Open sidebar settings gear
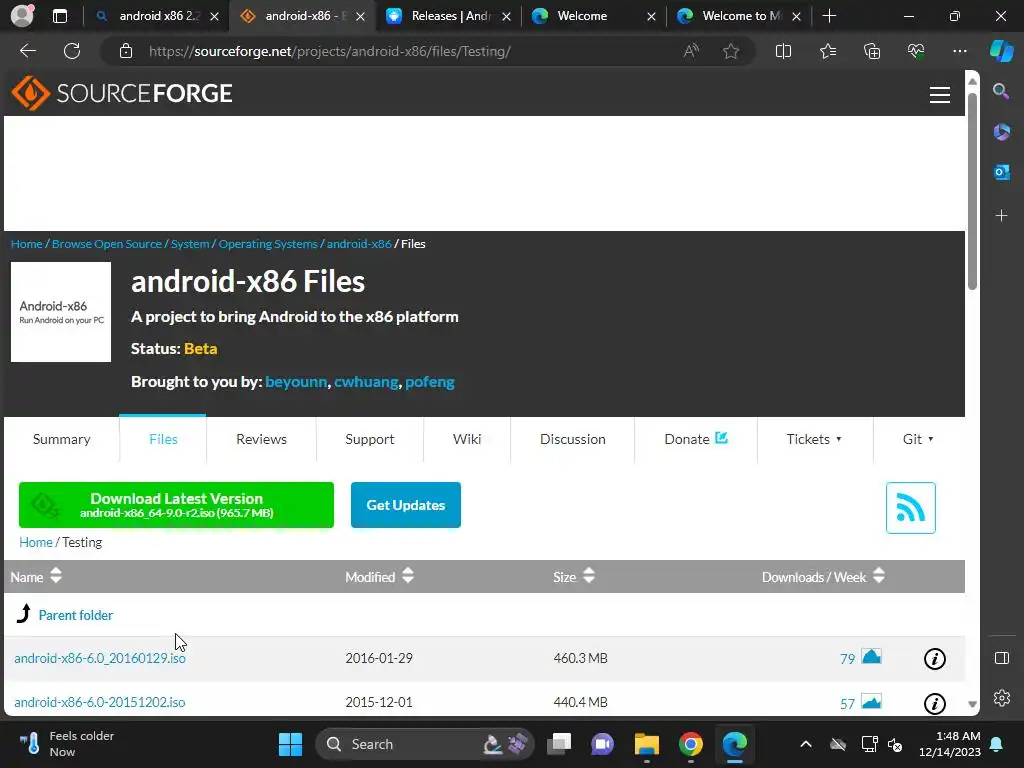The image size is (1024, 768). click(1001, 698)
